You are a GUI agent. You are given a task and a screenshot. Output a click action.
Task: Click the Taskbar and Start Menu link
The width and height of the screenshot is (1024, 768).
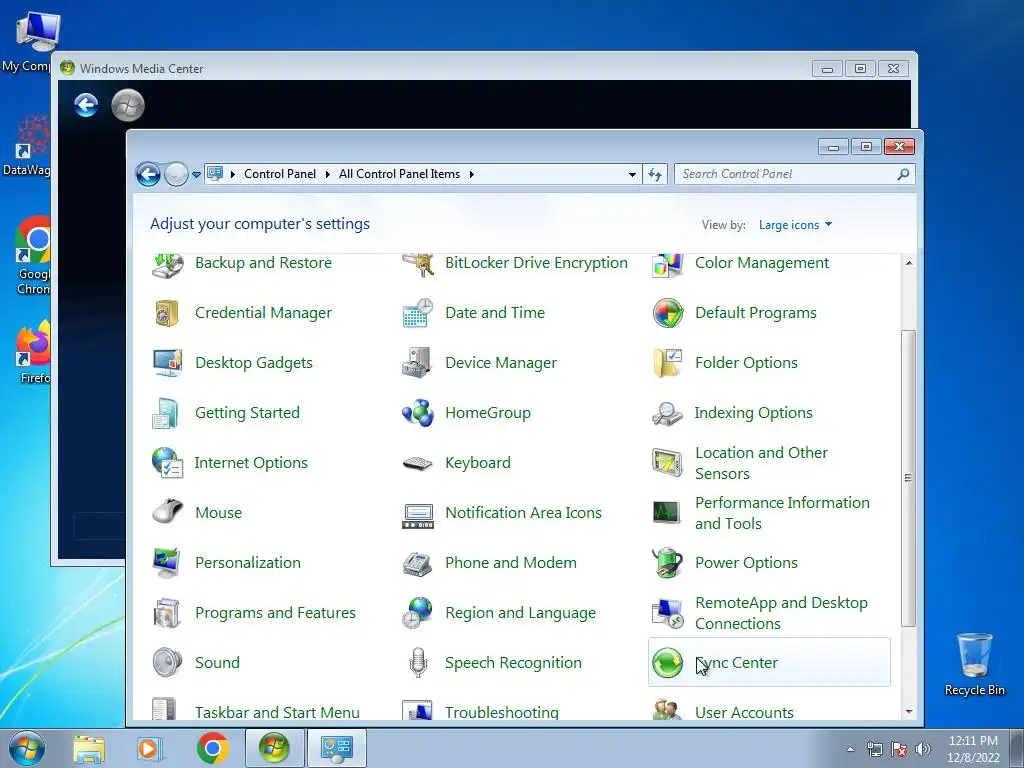277,712
